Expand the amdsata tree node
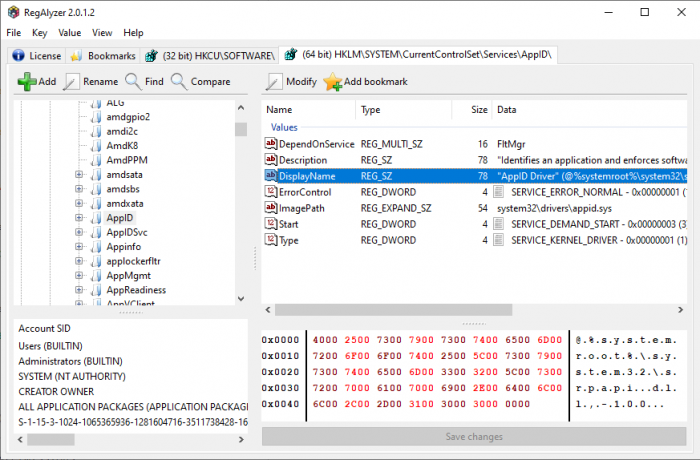The image size is (700, 460). click(x=79, y=174)
